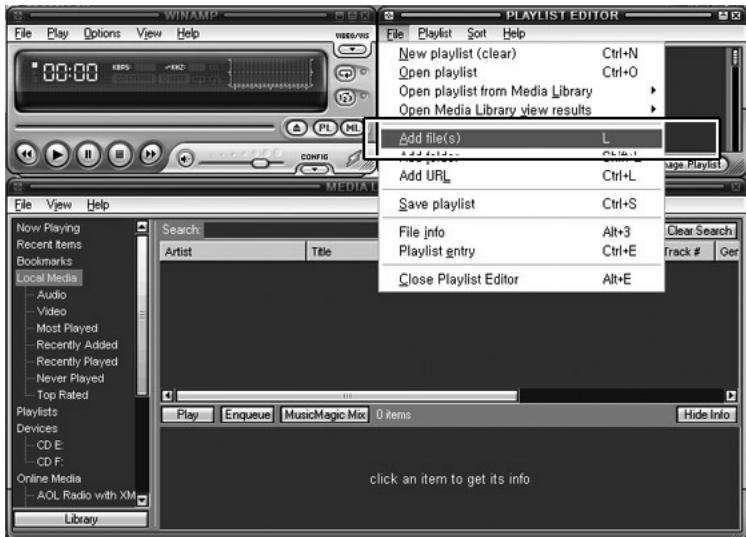This screenshot has width=746, height=537.
Task: Click the Eject open-file button
Action: (x=297, y=128)
